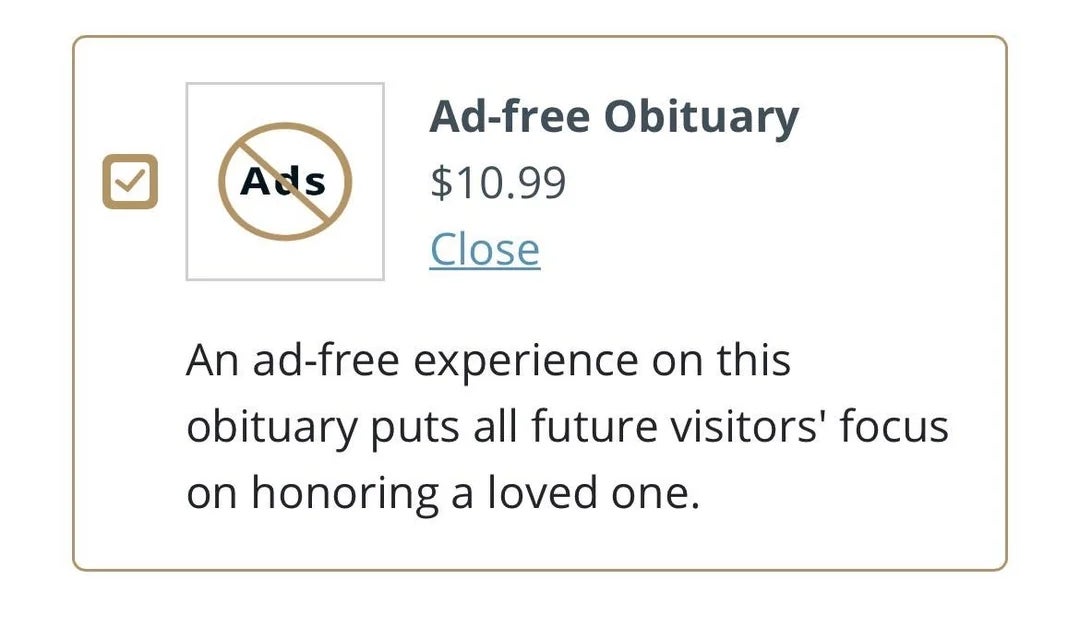Viewport: 1080px width, 627px height.
Task: Click the ad-free experience description paragraph
Action: click(566, 427)
